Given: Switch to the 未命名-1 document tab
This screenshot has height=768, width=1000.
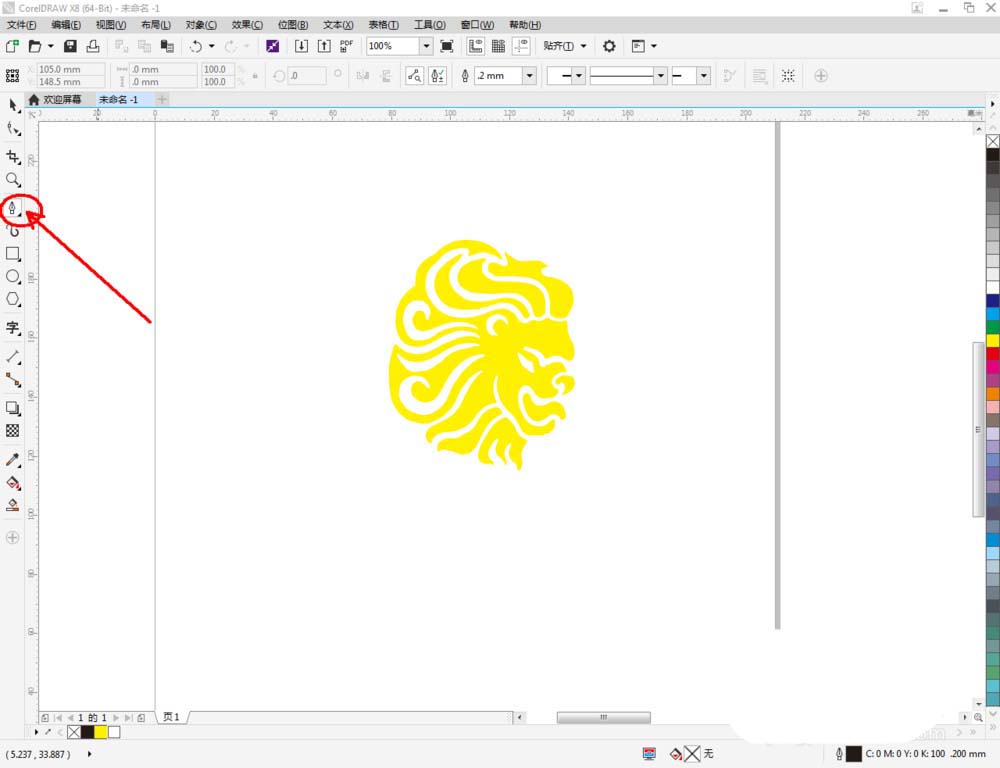Looking at the screenshot, I should coord(119,100).
